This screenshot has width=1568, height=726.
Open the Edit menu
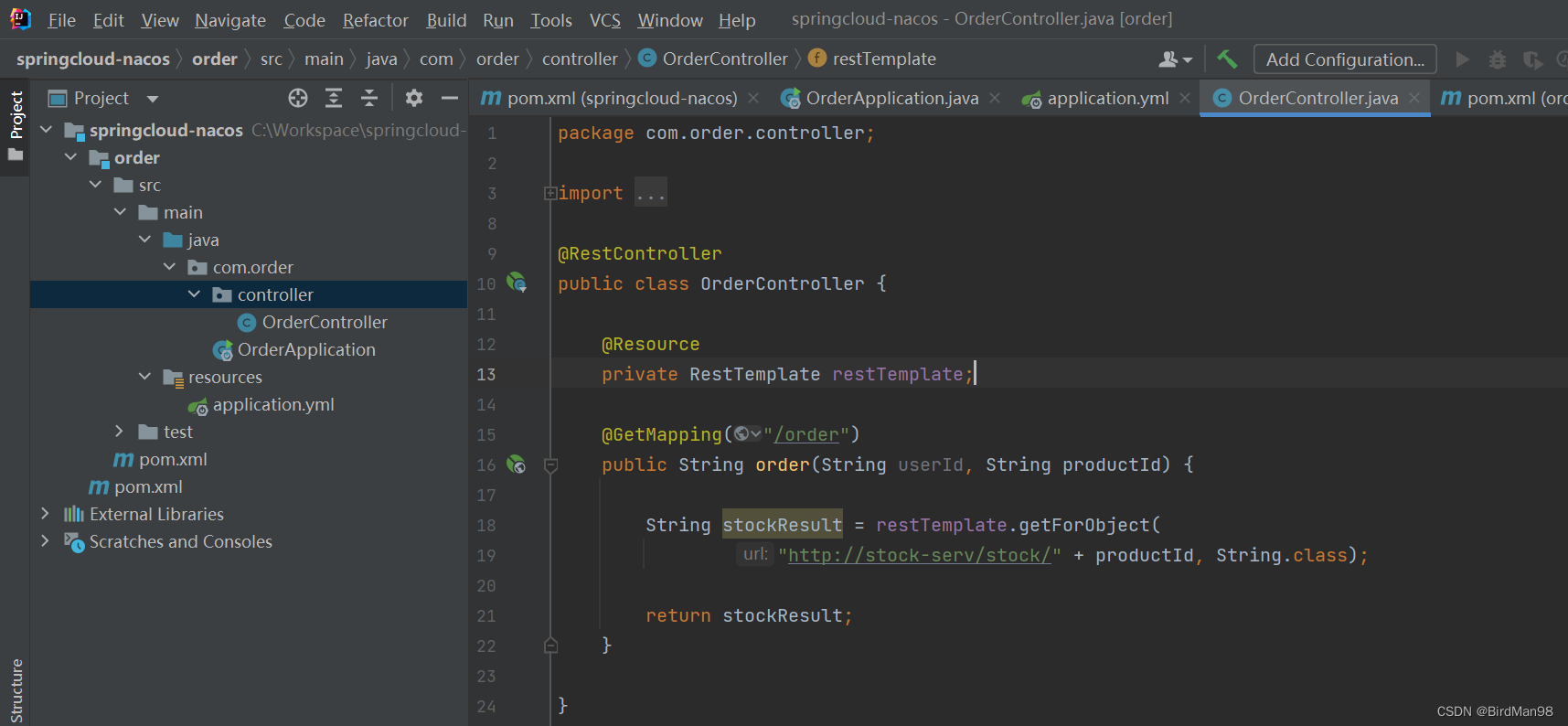click(108, 20)
